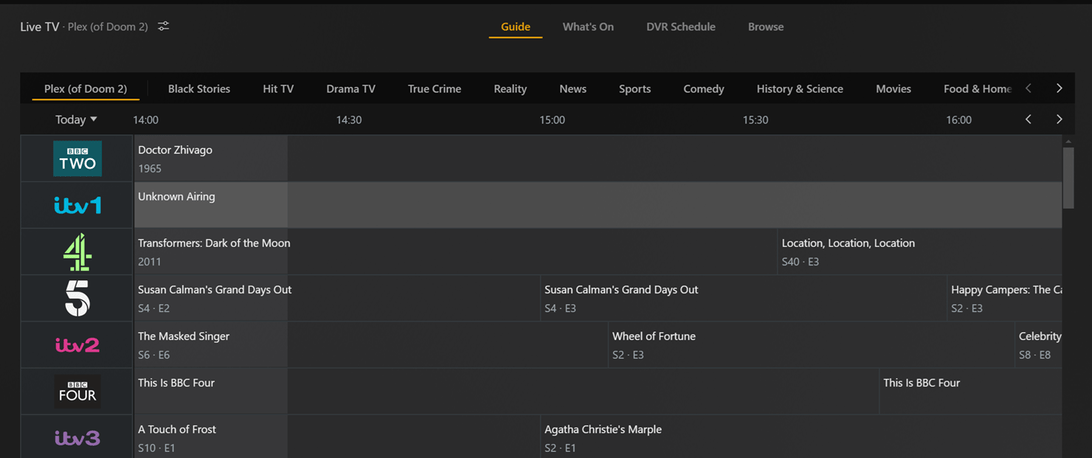Open the DVR Schedule tab

click(x=680, y=27)
